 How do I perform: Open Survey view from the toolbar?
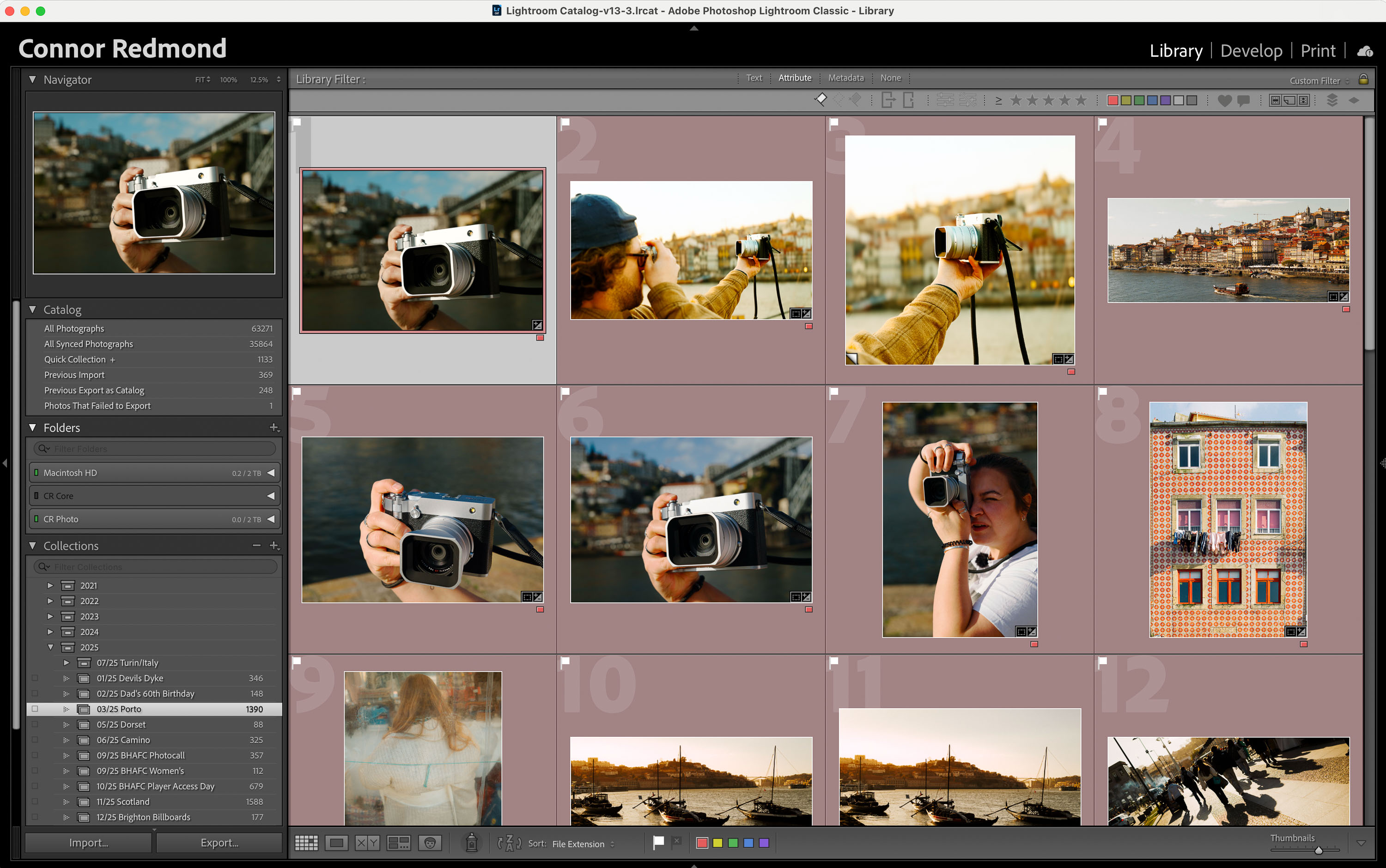coord(398,843)
